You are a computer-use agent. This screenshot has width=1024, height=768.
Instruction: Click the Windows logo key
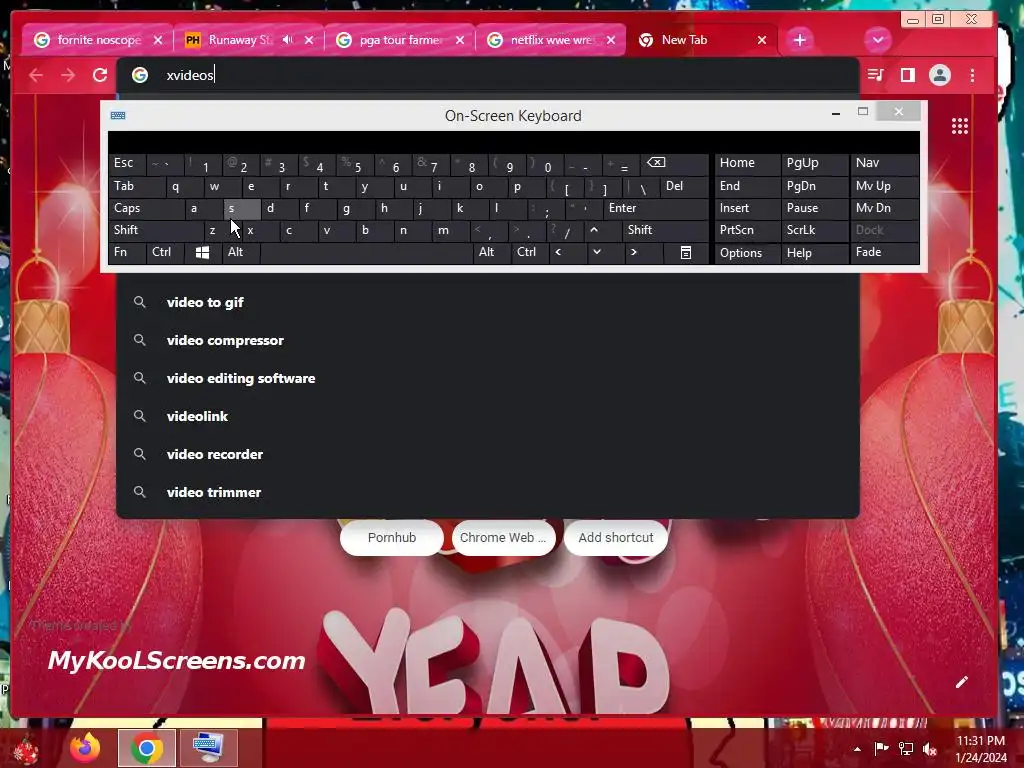[x=202, y=253]
